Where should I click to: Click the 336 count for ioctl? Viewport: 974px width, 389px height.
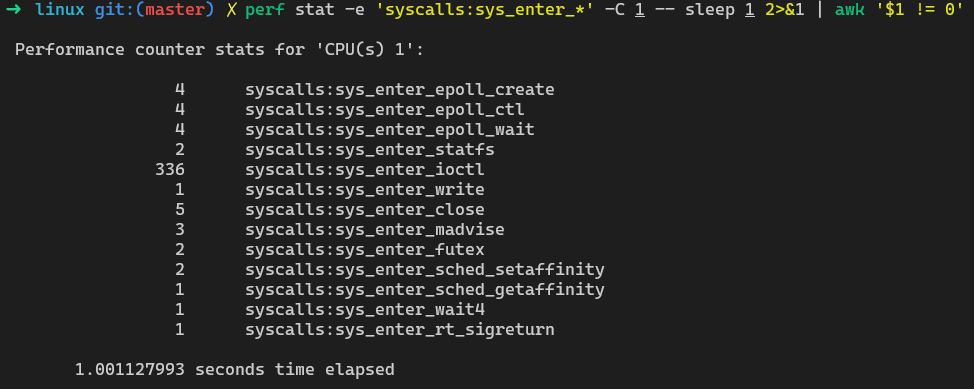170,170
